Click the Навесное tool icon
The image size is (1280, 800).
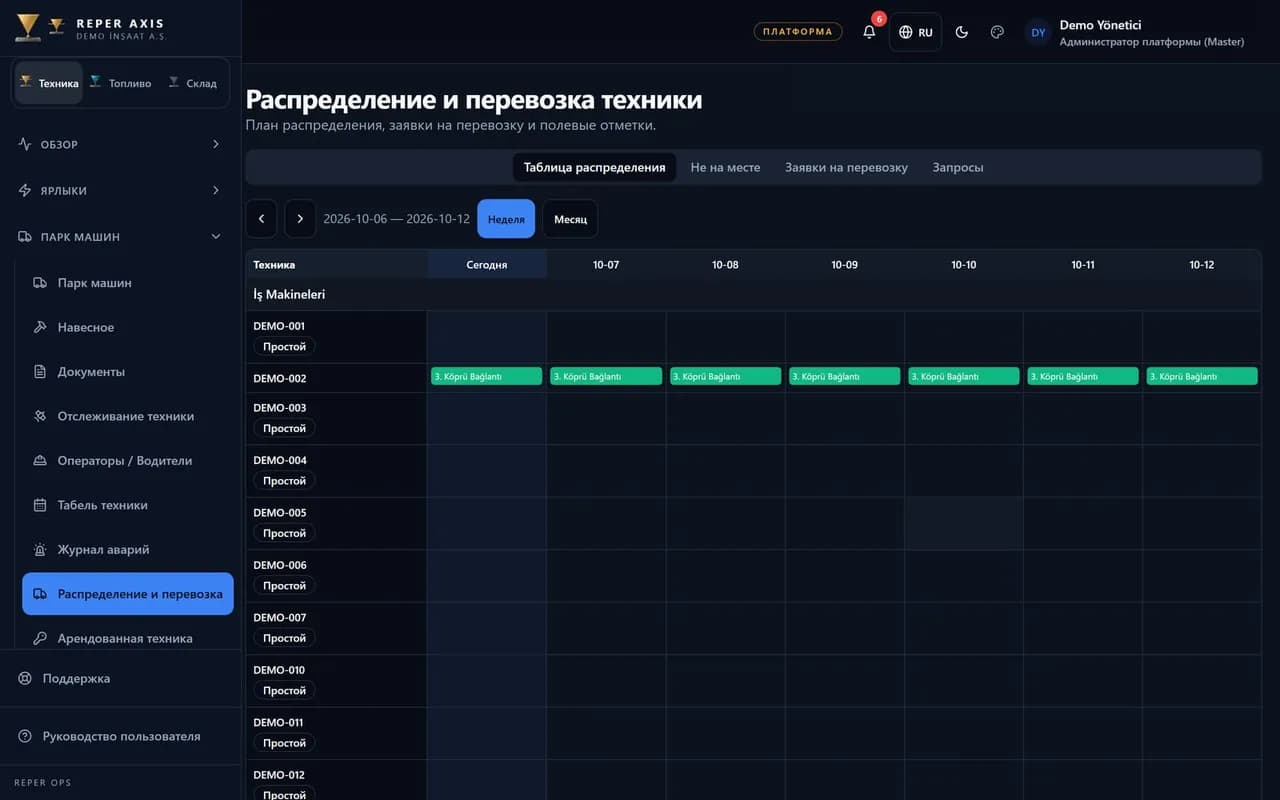[x=40, y=327]
